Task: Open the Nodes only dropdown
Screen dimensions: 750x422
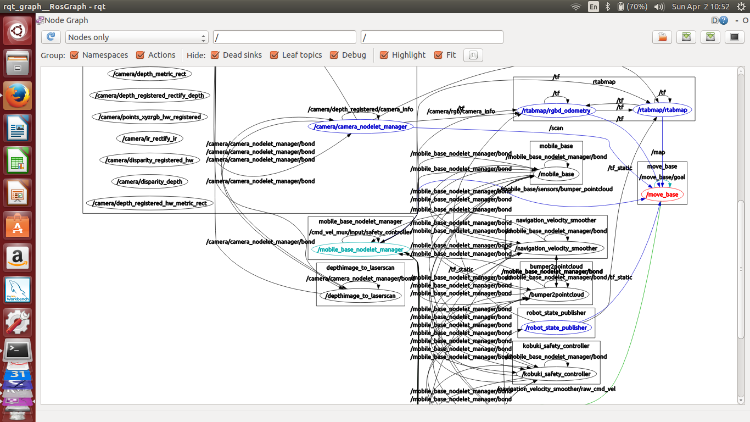Action: click(138, 37)
